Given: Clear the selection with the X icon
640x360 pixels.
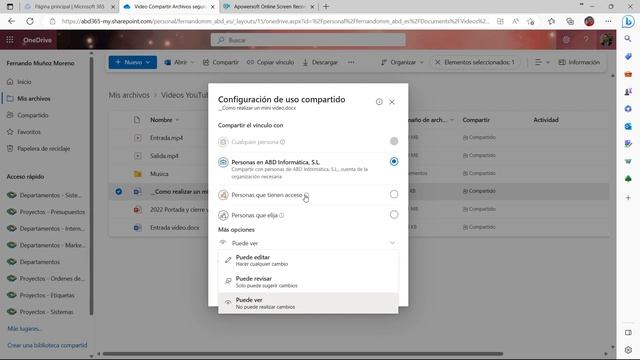Looking at the screenshot, I should point(438,62).
